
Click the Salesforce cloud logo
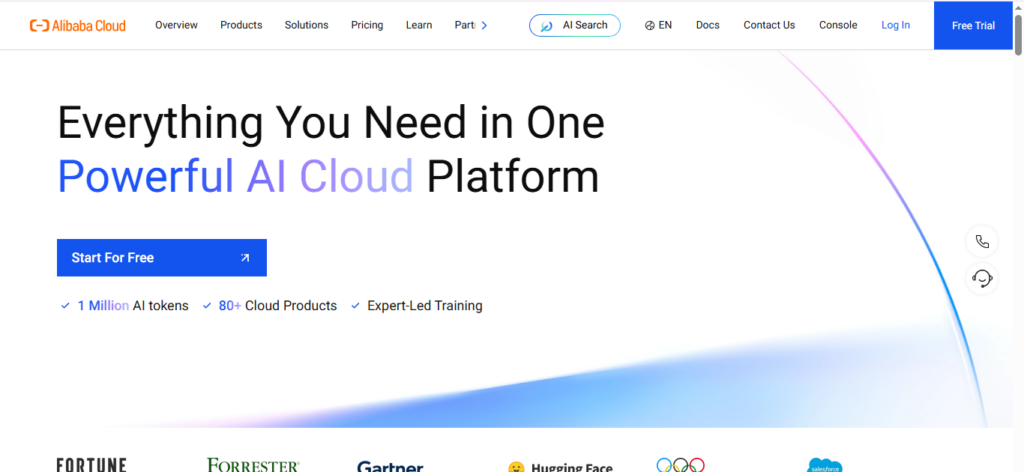pyautogui.click(x=825, y=465)
